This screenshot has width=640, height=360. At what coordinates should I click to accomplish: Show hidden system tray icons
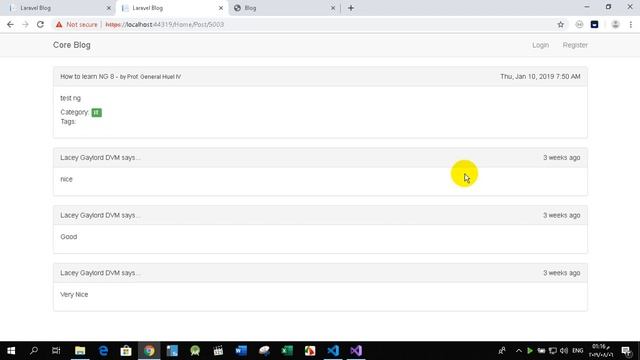point(518,351)
